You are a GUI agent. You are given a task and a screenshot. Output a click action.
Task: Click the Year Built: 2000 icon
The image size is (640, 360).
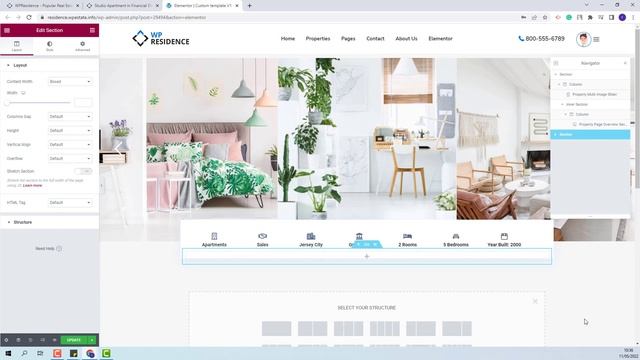coord(504,236)
